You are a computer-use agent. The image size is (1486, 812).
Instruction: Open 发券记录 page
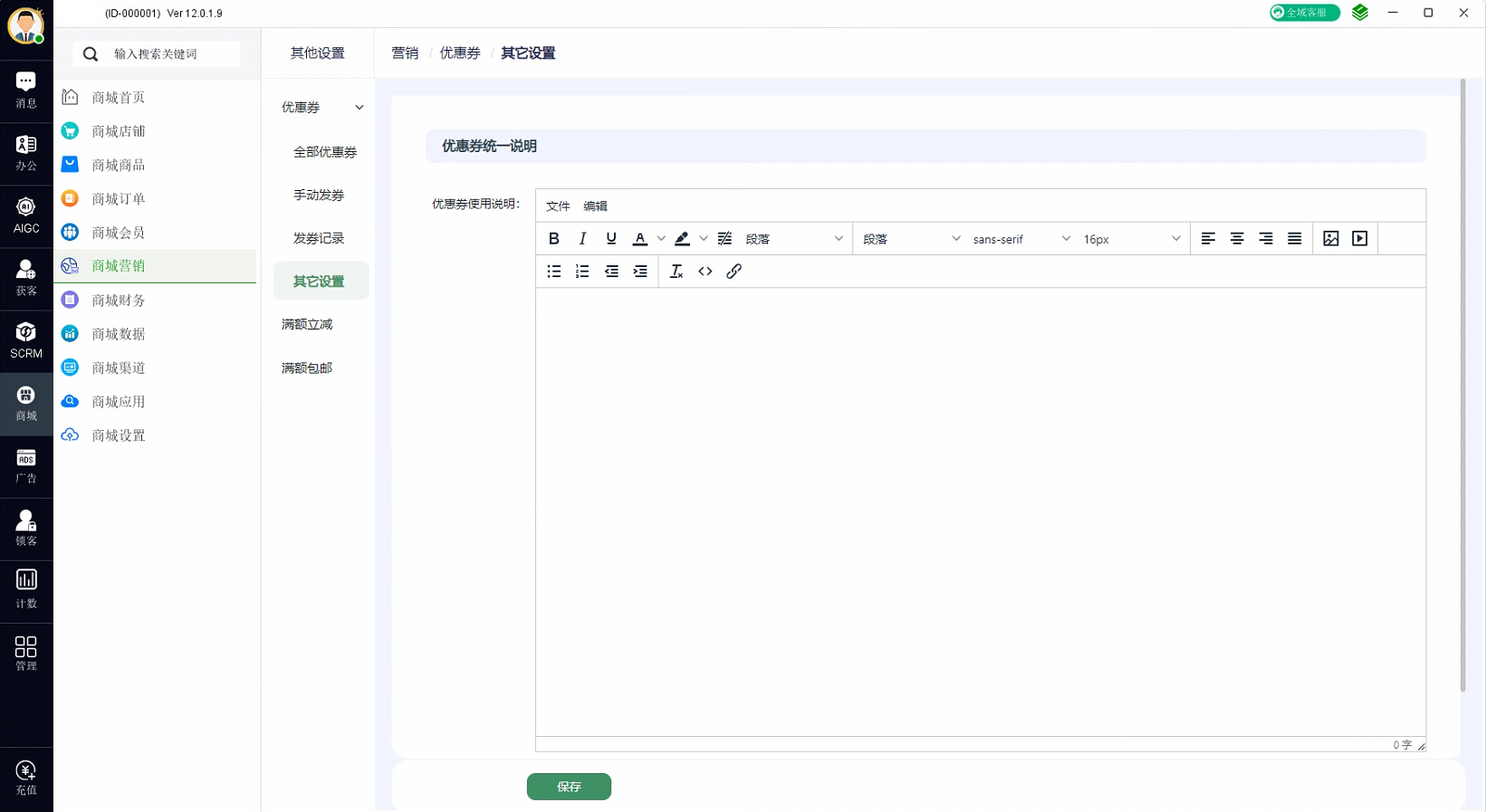319,238
